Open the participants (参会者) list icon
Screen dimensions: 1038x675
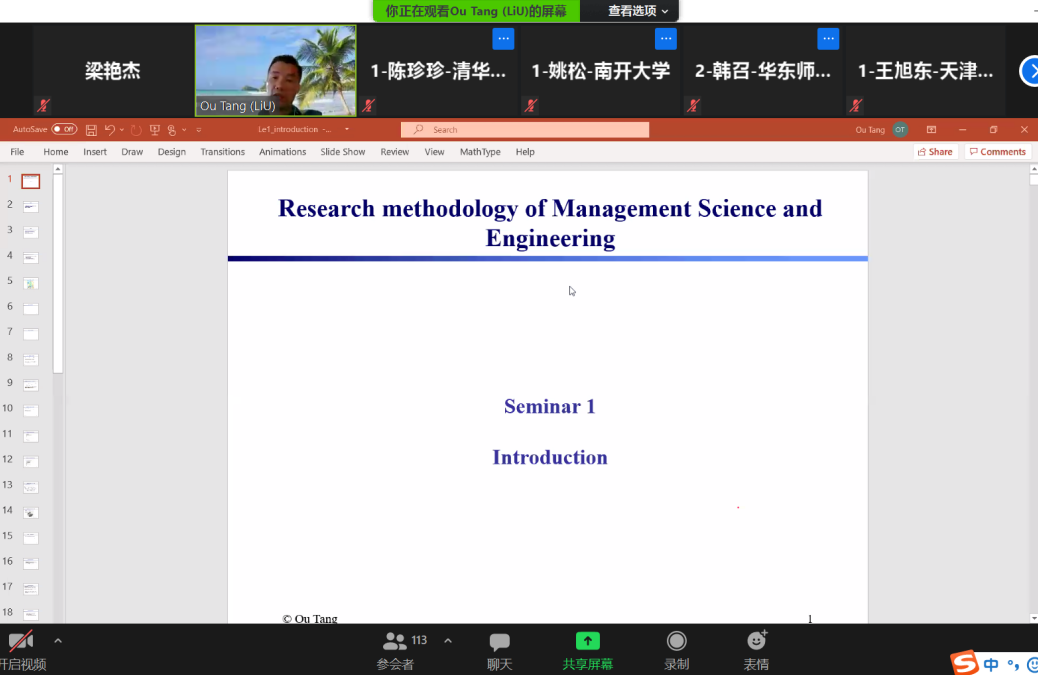pos(395,642)
